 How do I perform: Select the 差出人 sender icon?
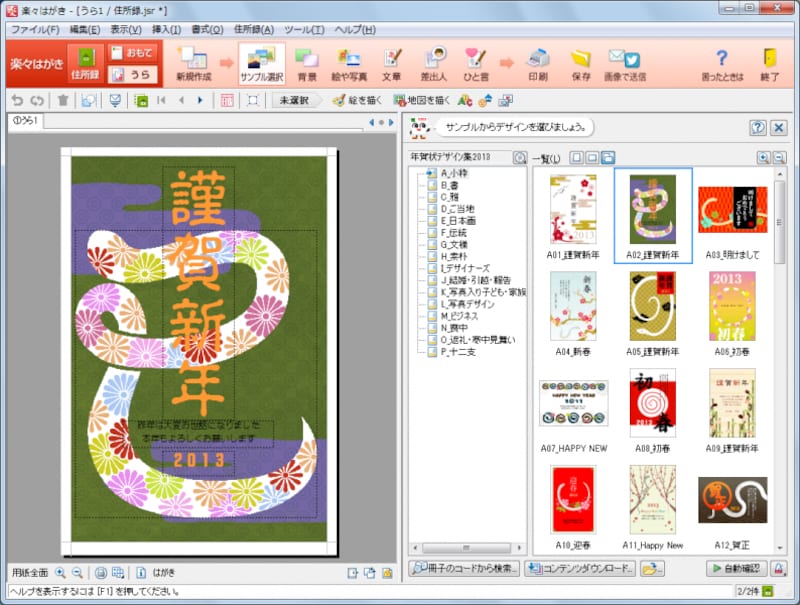(x=434, y=63)
